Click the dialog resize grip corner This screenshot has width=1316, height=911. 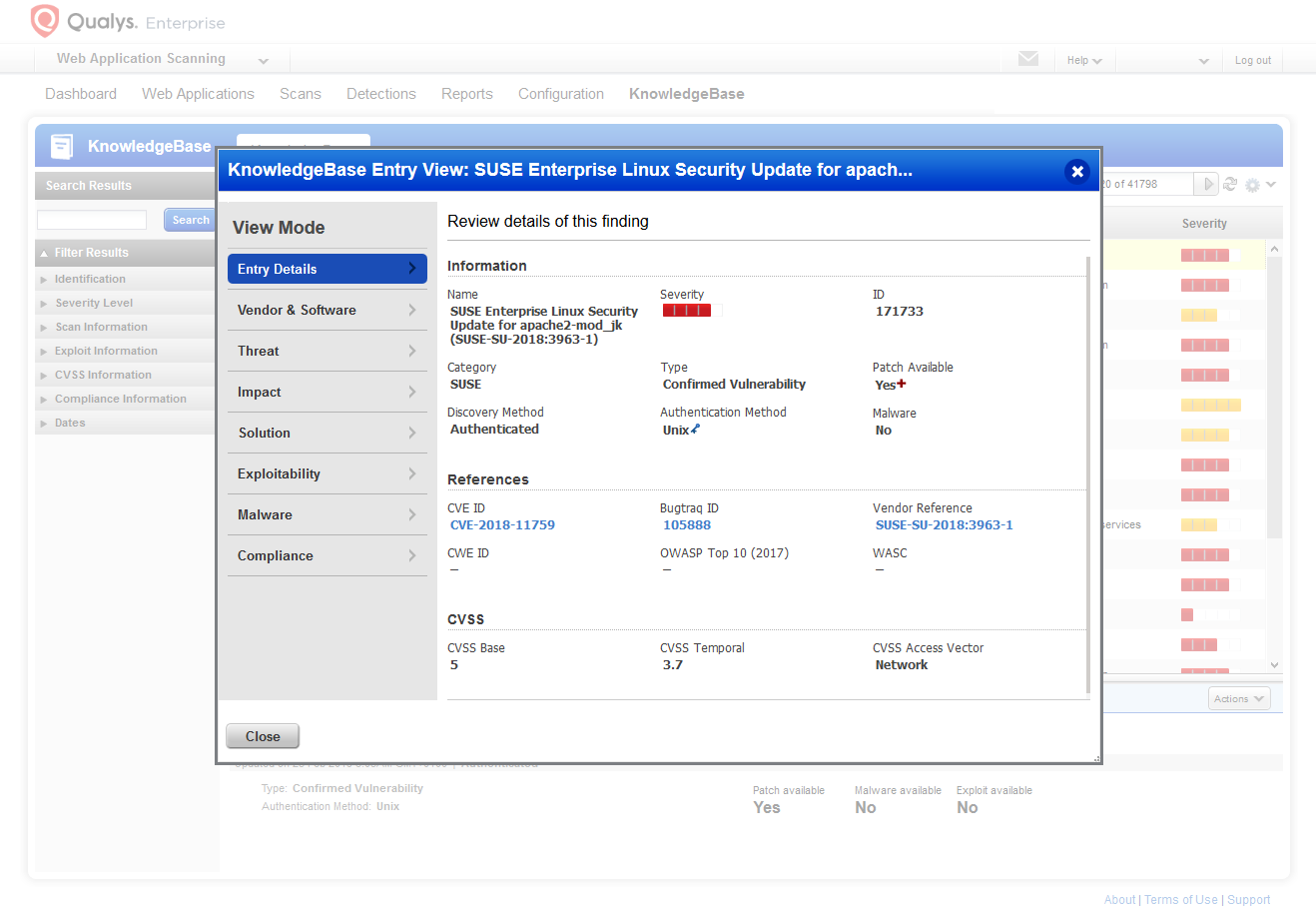tap(1095, 758)
